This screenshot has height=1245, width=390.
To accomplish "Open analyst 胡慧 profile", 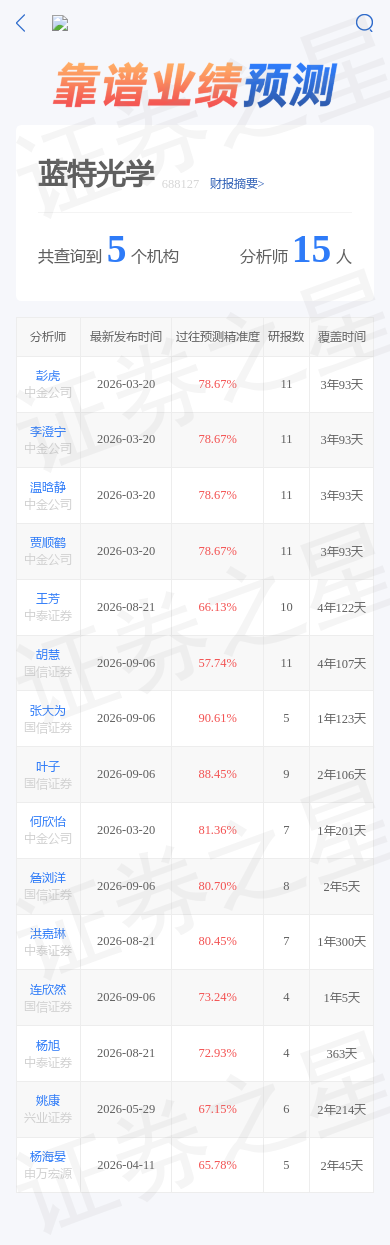I will pos(48,655).
